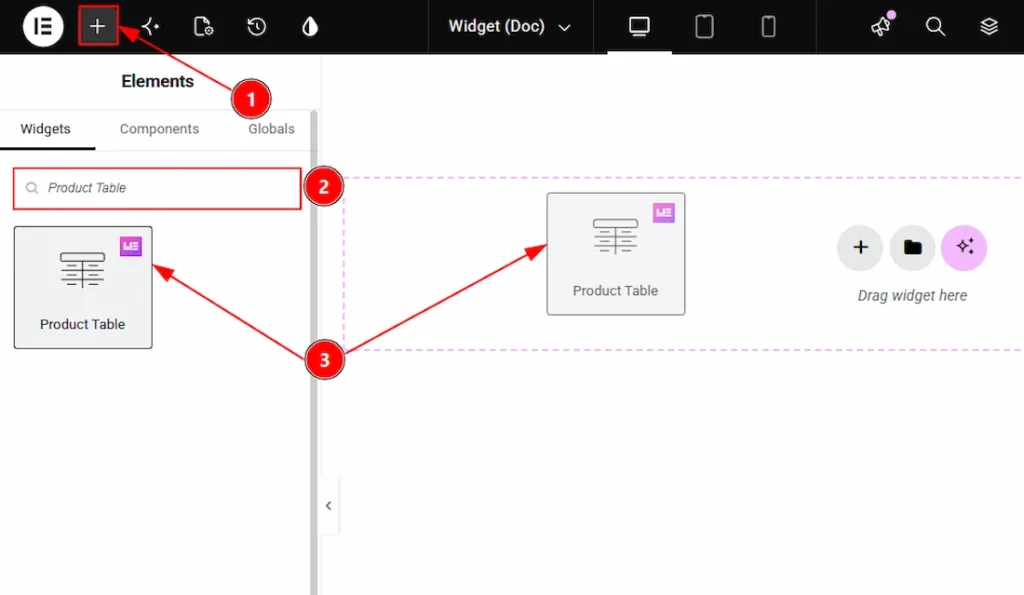Open the Elementor logo menu

[42, 26]
